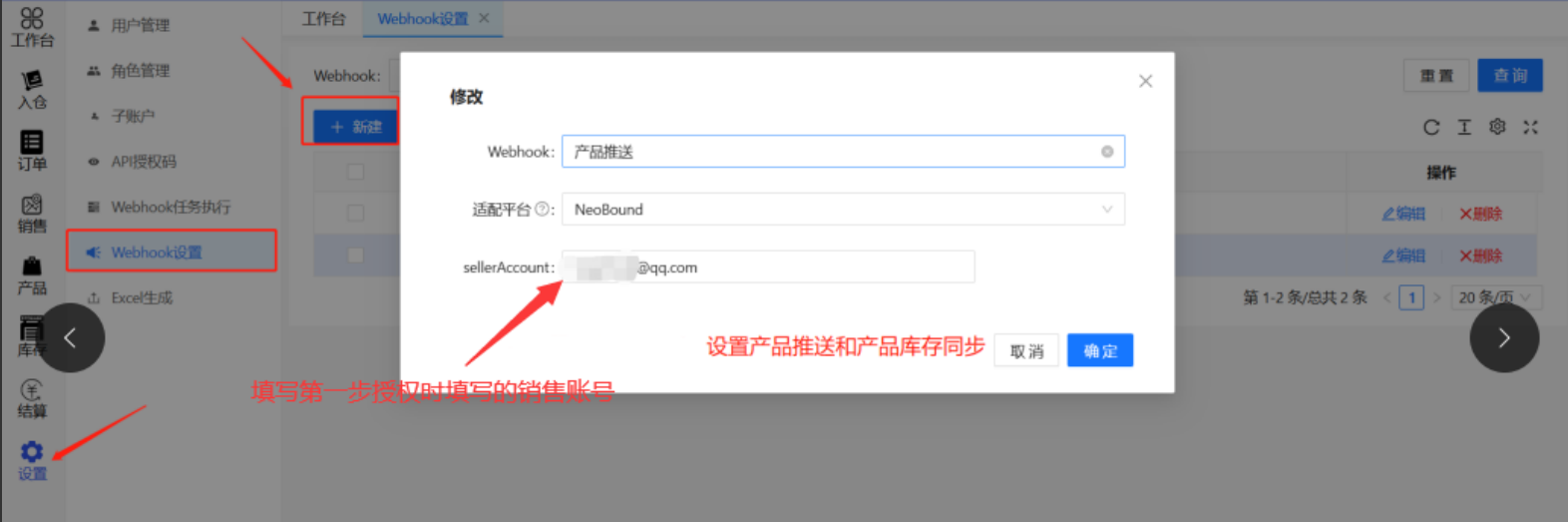Switch to the 工作台 tab
Image resolution: width=1568 pixels, height=522 pixels.
point(324,19)
